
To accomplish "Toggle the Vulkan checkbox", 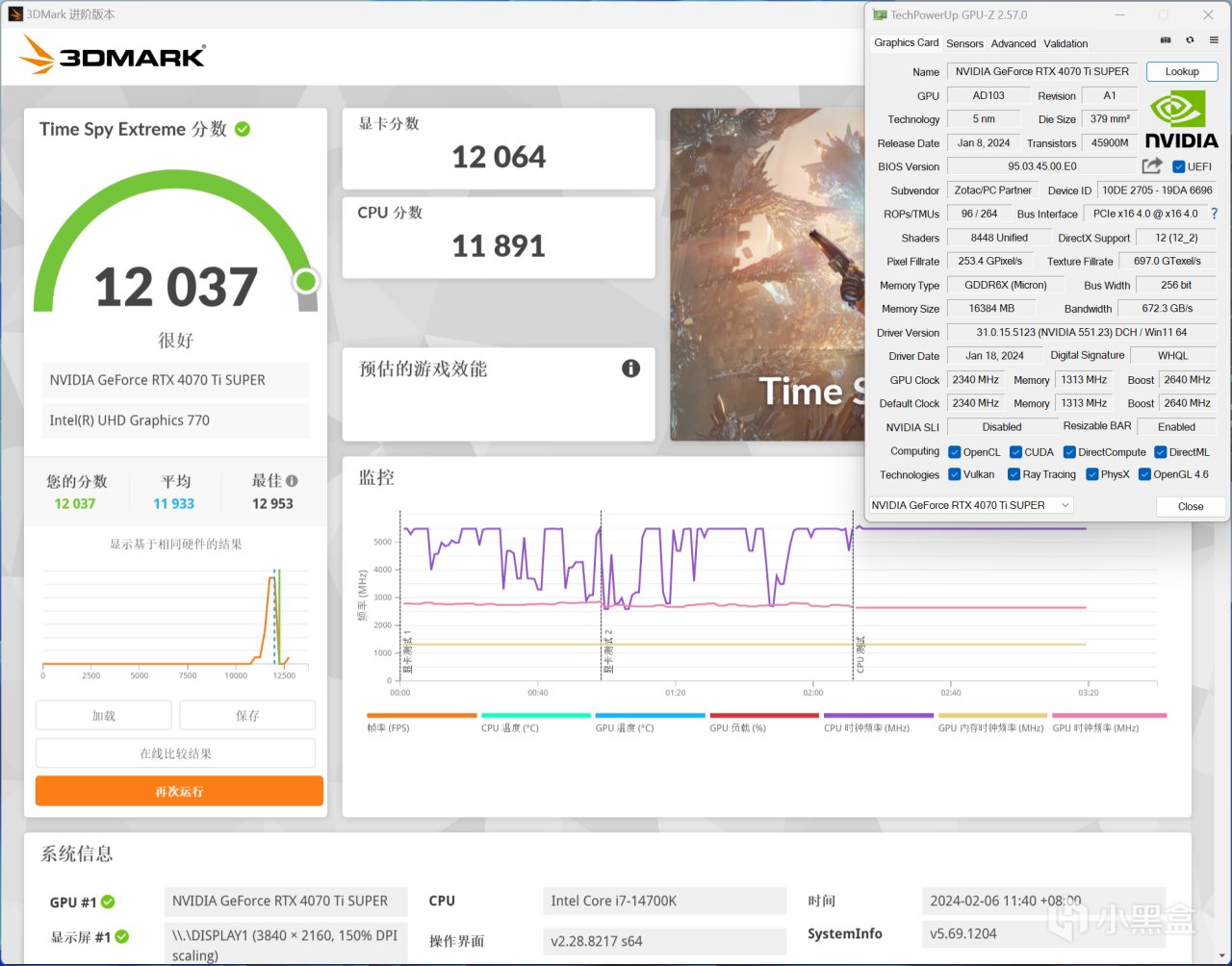I will (954, 474).
